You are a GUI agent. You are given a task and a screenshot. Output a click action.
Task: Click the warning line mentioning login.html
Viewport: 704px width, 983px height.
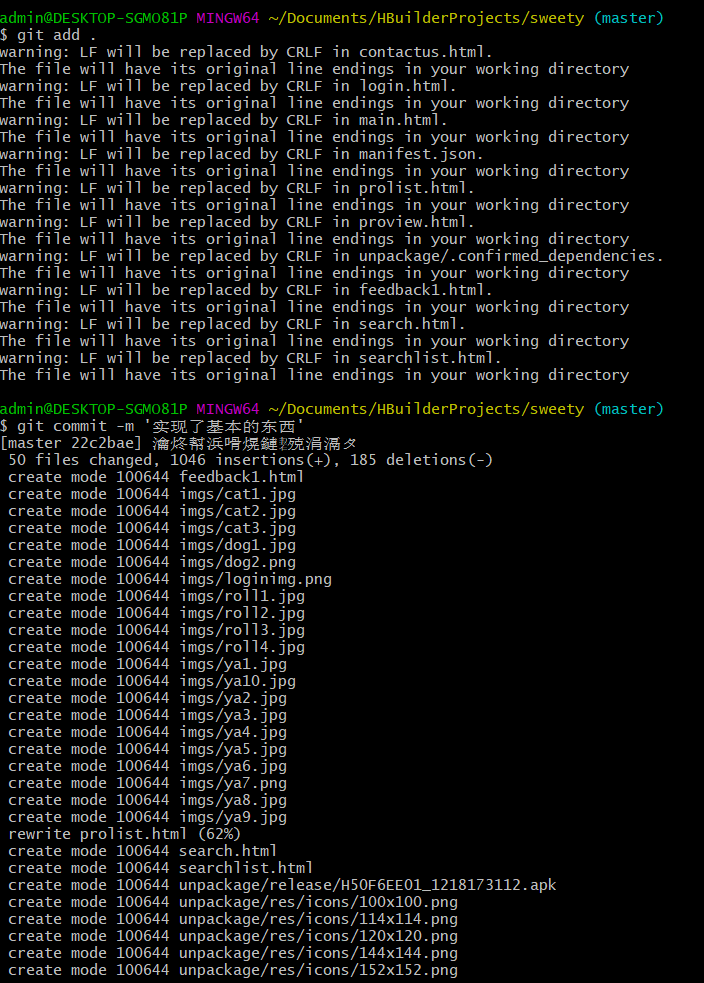(x=229, y=86)
